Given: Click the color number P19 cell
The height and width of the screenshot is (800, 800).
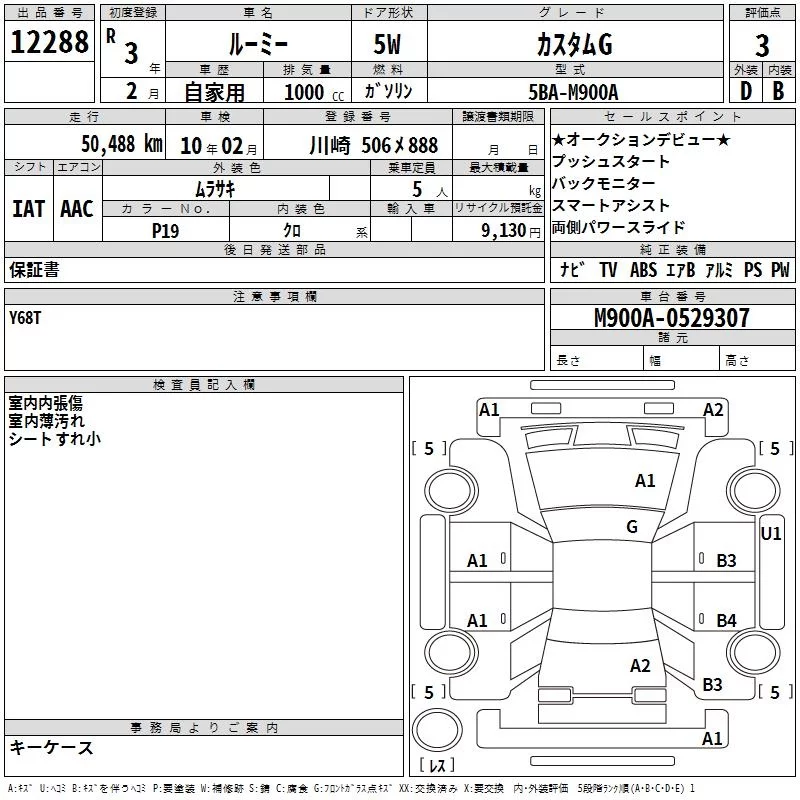Looking at the screenshot, I should coord(166,231).
